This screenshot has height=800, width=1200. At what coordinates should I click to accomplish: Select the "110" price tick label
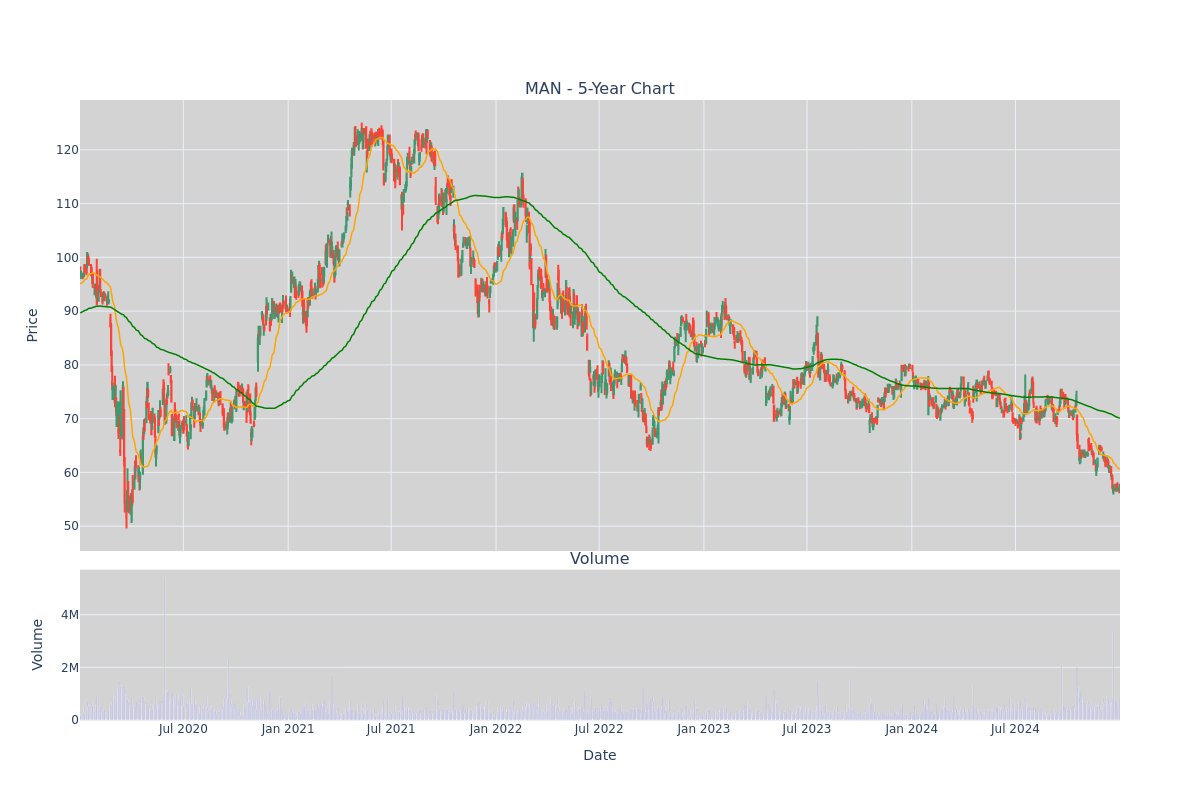tap(67, 204)
